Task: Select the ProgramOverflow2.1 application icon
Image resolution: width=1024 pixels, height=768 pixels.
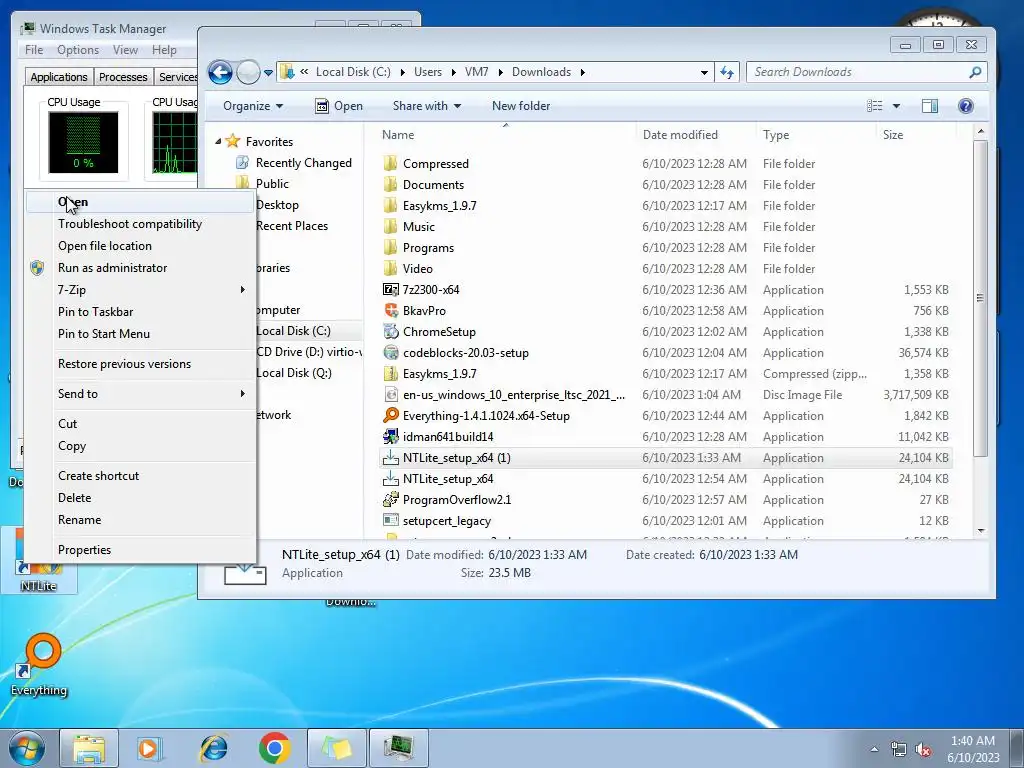Action: point(391,500)
